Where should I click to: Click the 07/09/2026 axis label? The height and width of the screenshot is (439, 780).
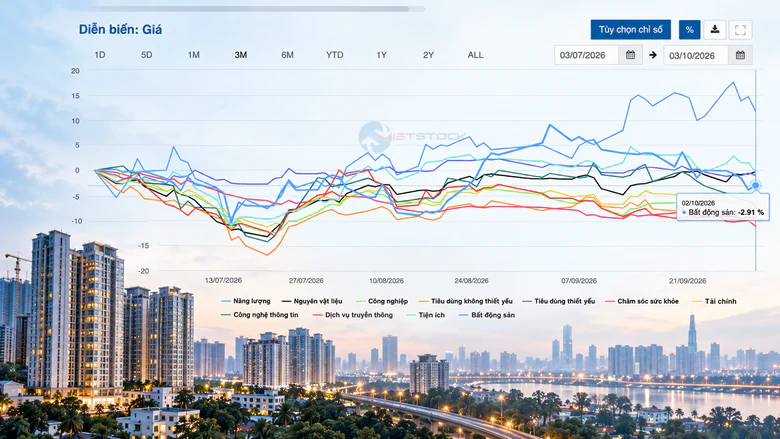click(x=579, y=281)
